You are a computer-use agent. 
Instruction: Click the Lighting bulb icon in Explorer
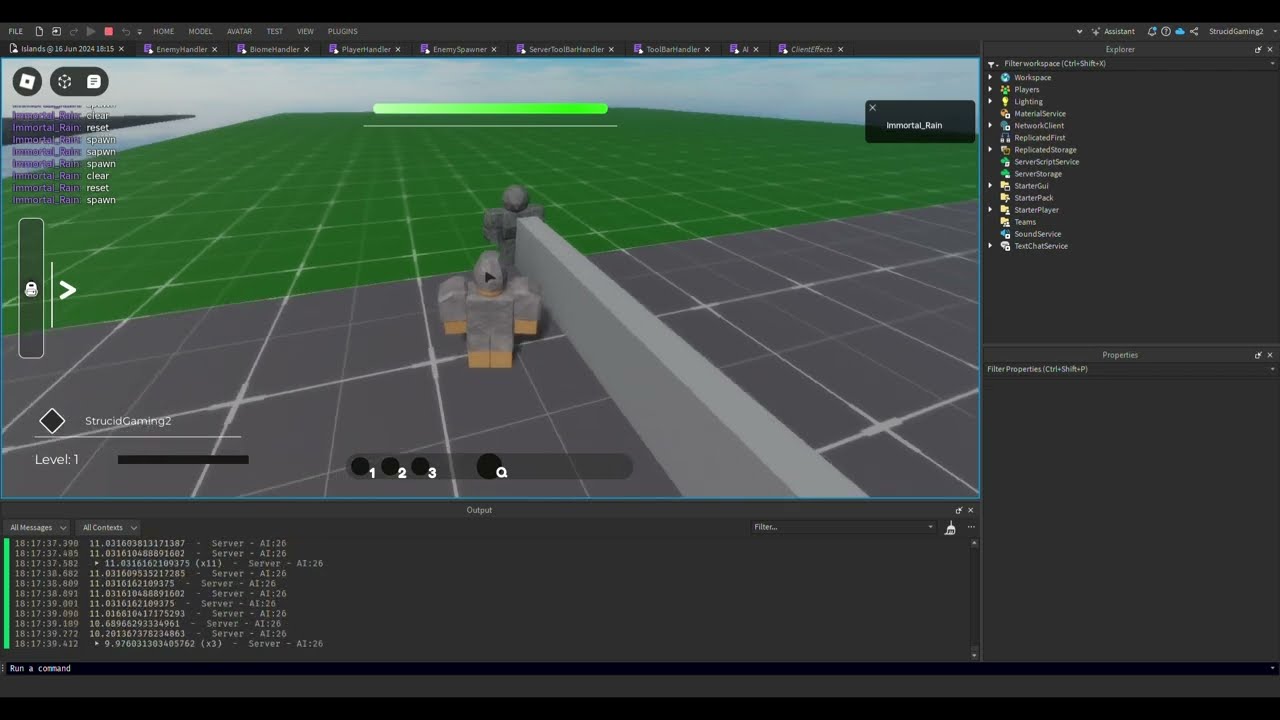(x=1005, y=101)
